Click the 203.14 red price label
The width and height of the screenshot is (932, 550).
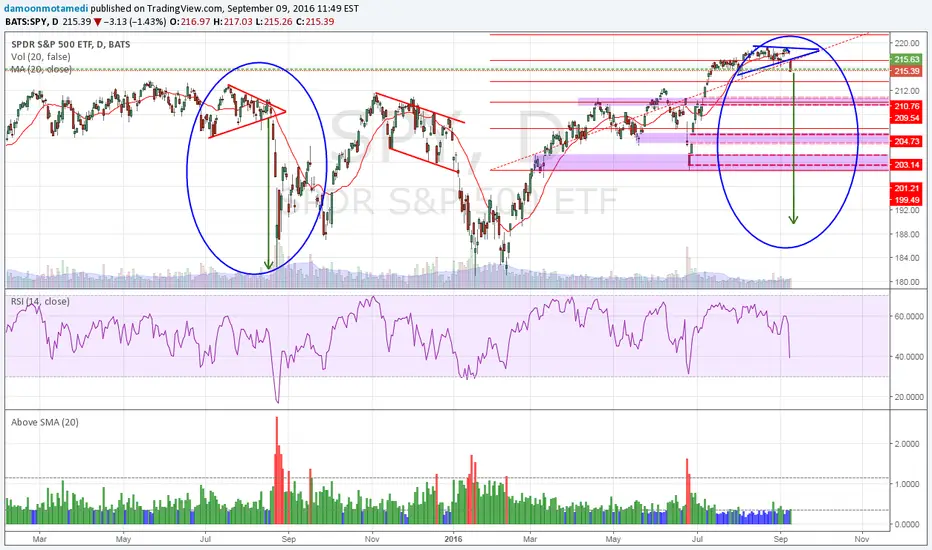pyautogui.click(x=906, y=165)
